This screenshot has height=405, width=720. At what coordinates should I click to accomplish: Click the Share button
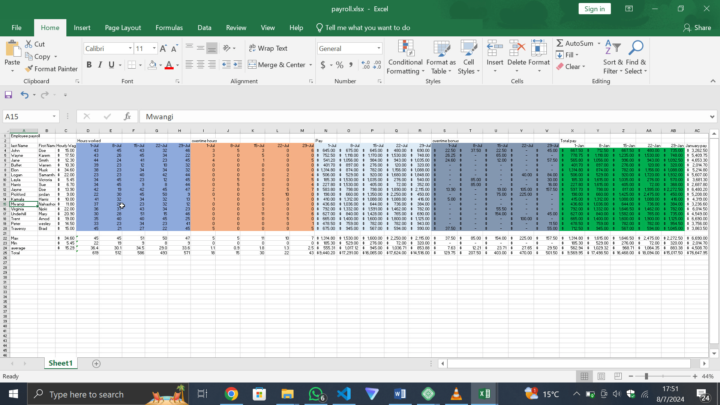(695, 28)
